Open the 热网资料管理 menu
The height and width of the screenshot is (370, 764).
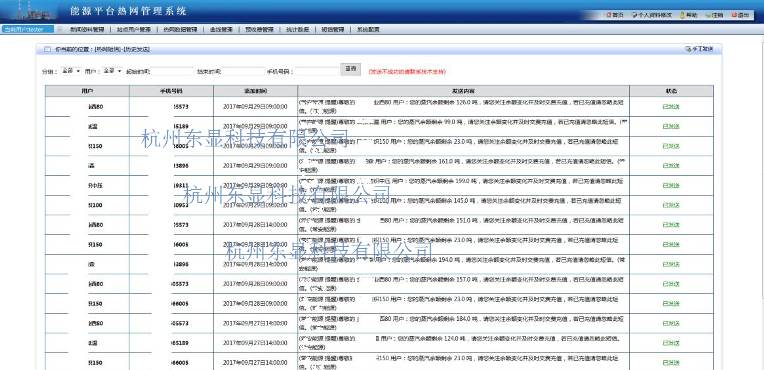pyautogui.click(x=87, y=29)
